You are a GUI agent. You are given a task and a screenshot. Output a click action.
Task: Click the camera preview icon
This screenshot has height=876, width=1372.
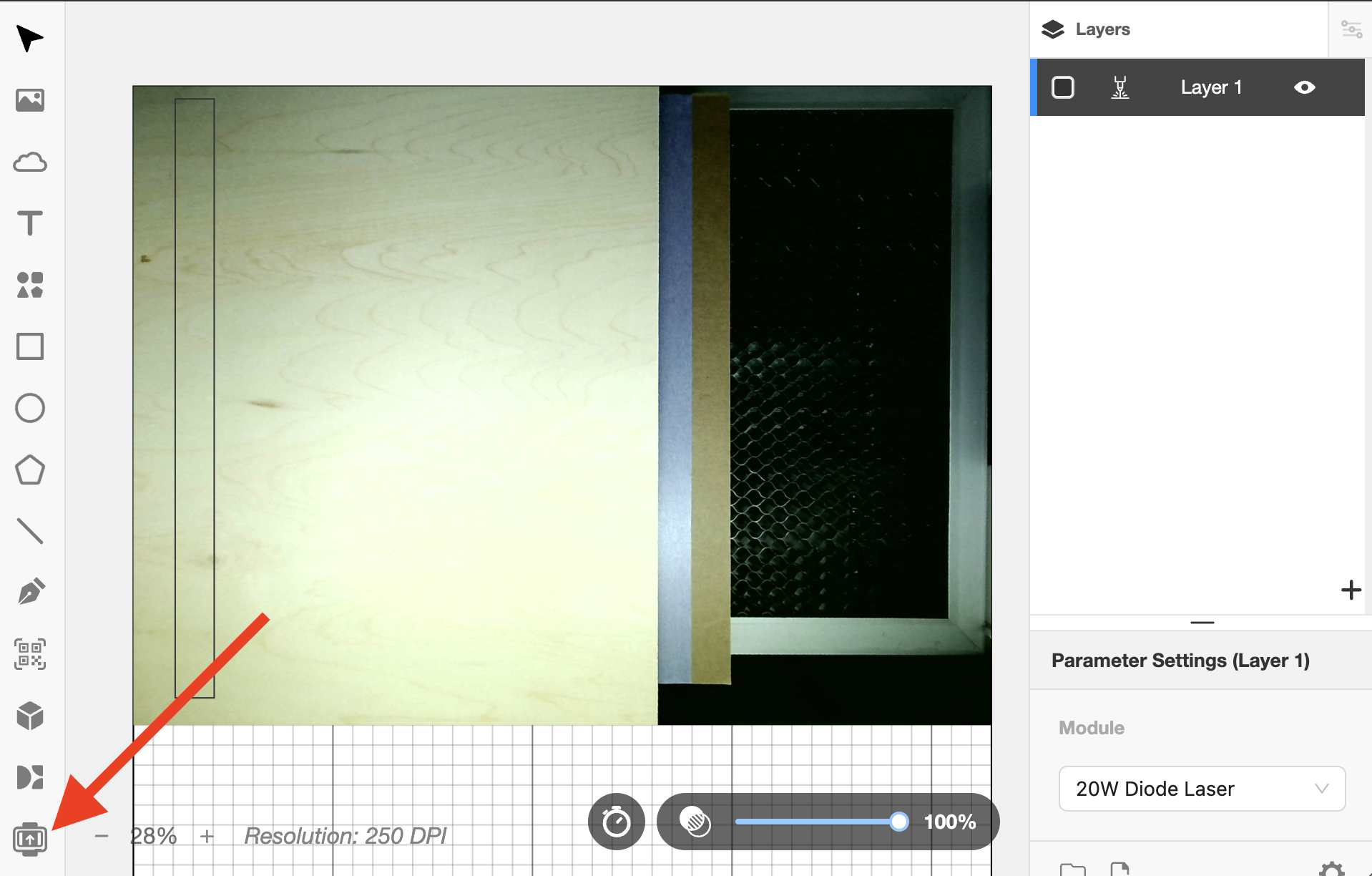tap(29, 839)
